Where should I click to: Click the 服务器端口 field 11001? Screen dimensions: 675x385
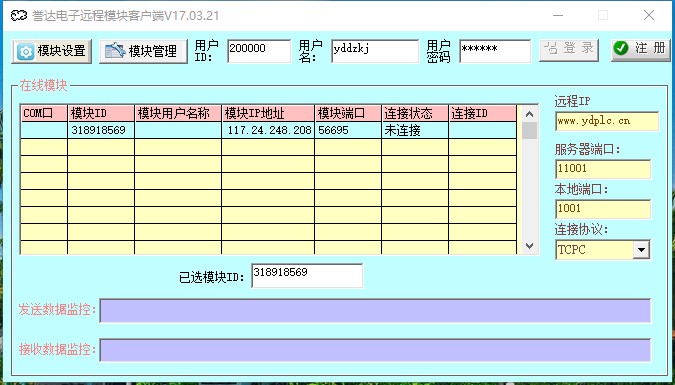[x=603, y=169]
